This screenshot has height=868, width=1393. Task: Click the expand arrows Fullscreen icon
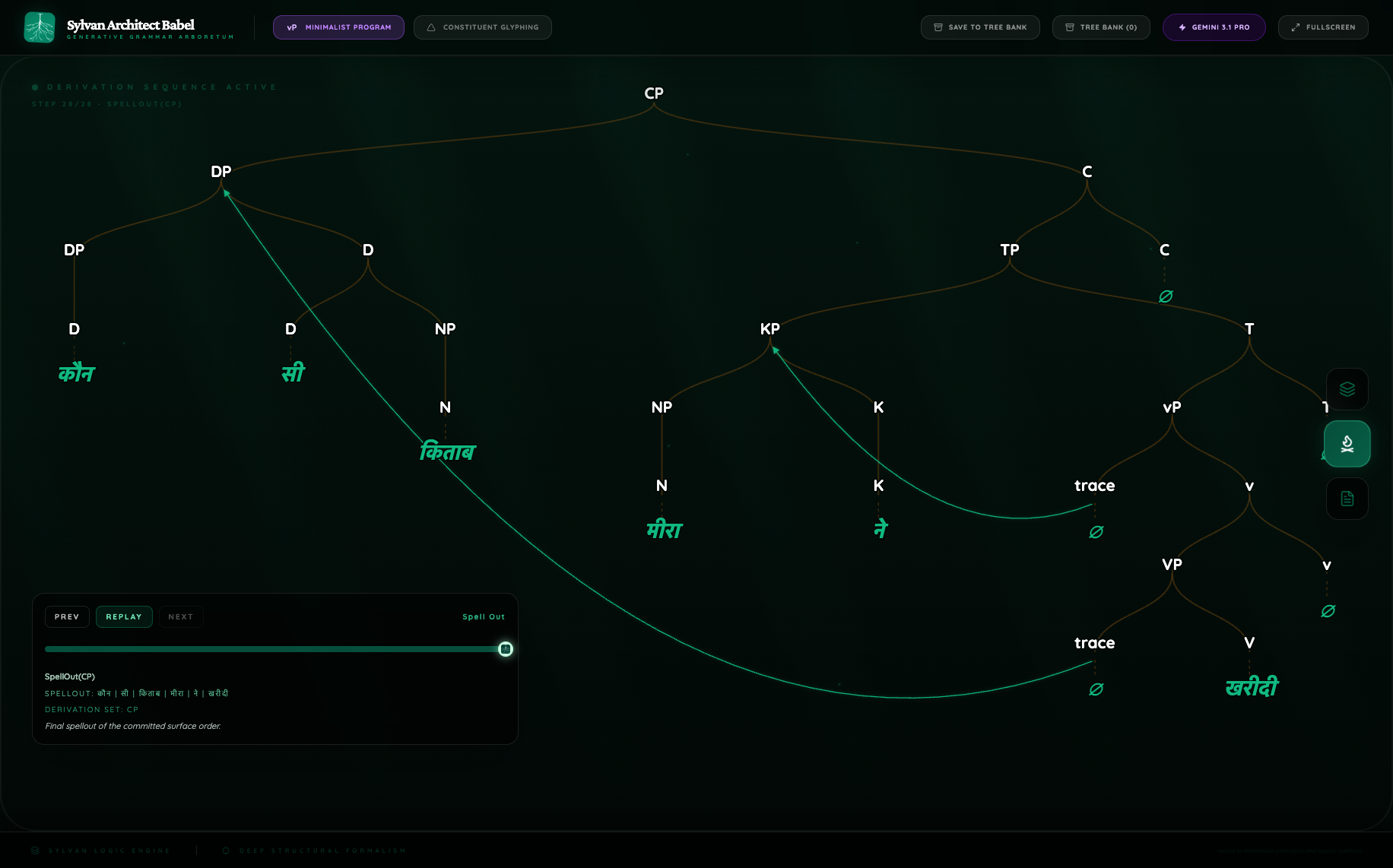1296,27
